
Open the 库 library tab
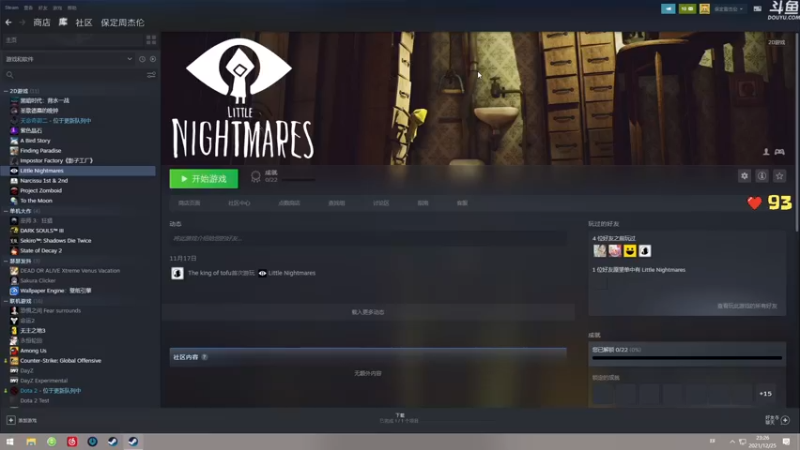pyautogui.click(x=63, y=22)
